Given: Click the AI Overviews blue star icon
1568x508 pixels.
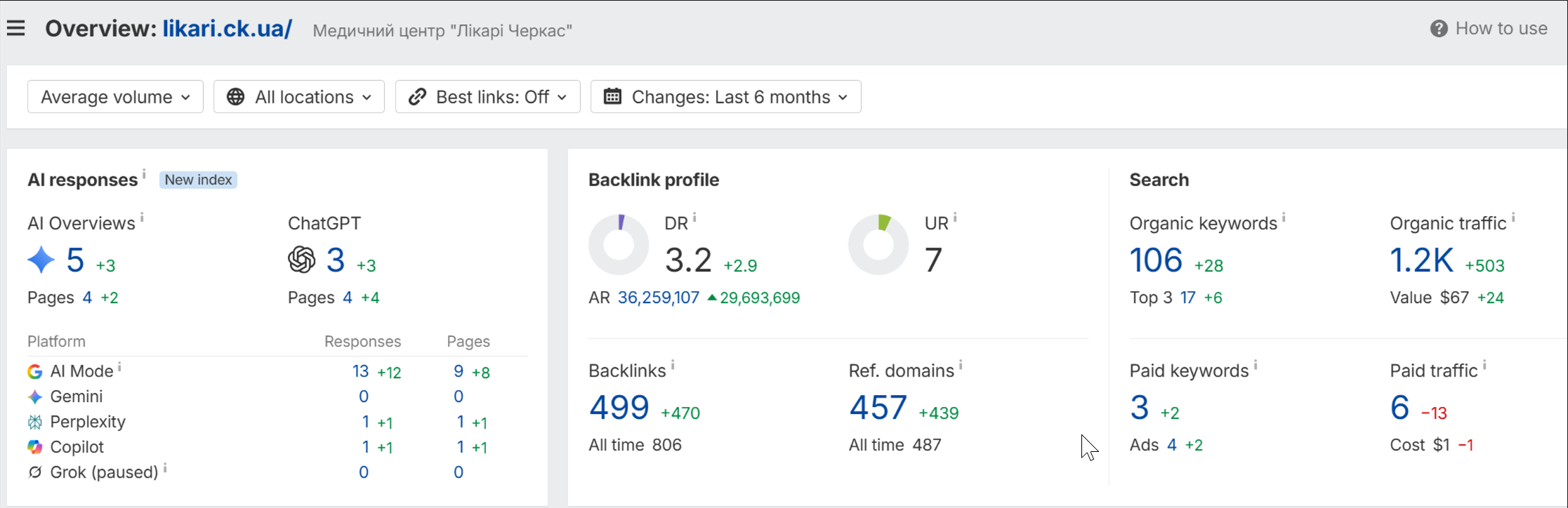Looking at the screenshot, I should (x=41, y=260).
